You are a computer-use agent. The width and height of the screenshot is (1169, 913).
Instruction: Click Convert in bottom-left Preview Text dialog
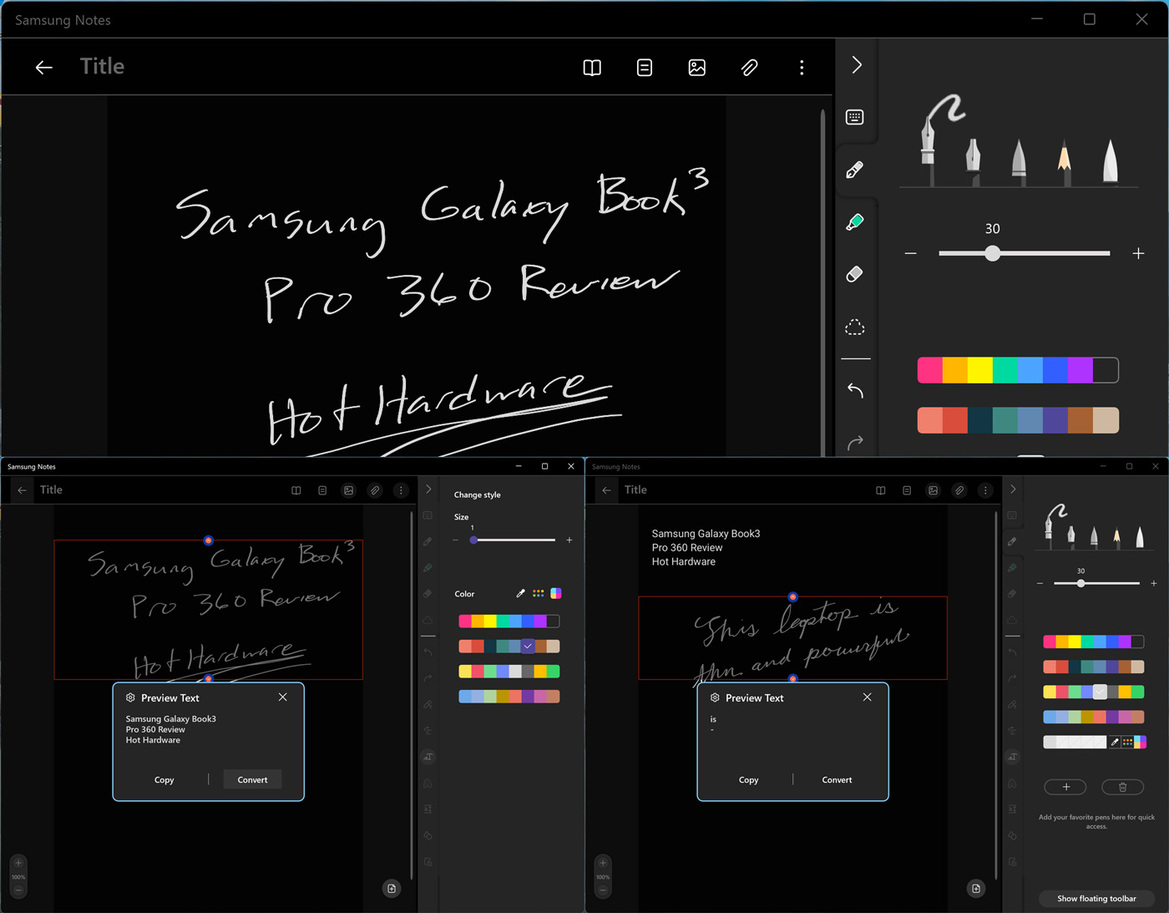(x=252, y=780)
